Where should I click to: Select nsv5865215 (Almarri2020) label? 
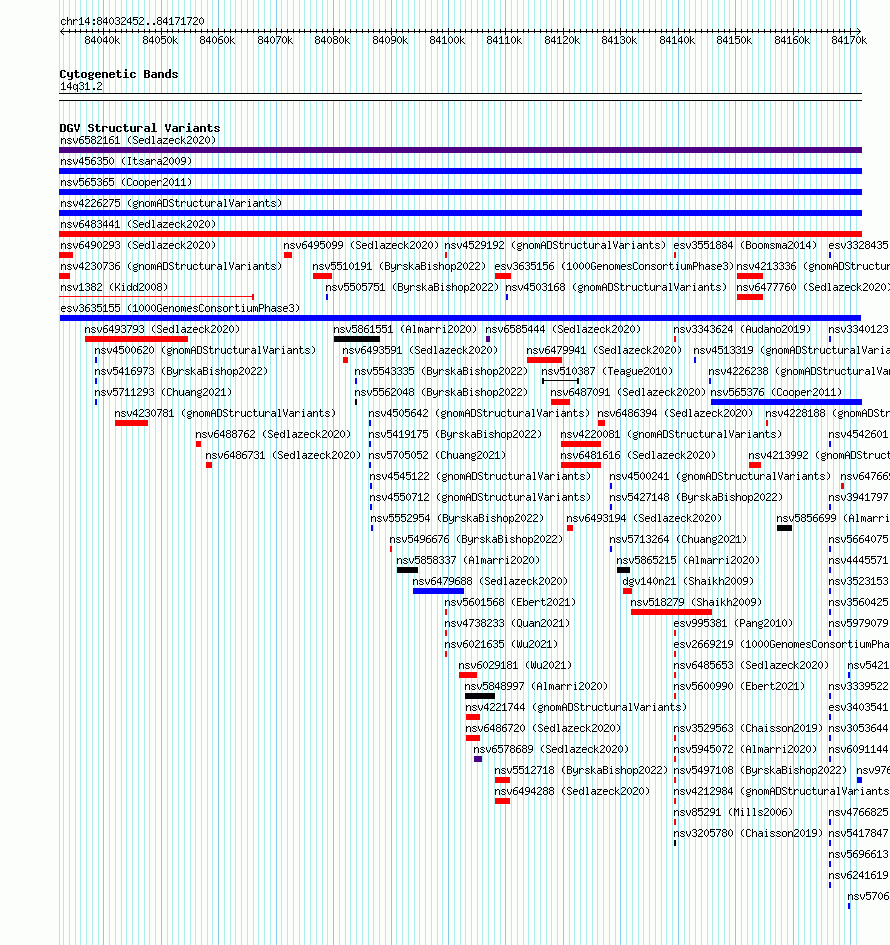(688, 560)
